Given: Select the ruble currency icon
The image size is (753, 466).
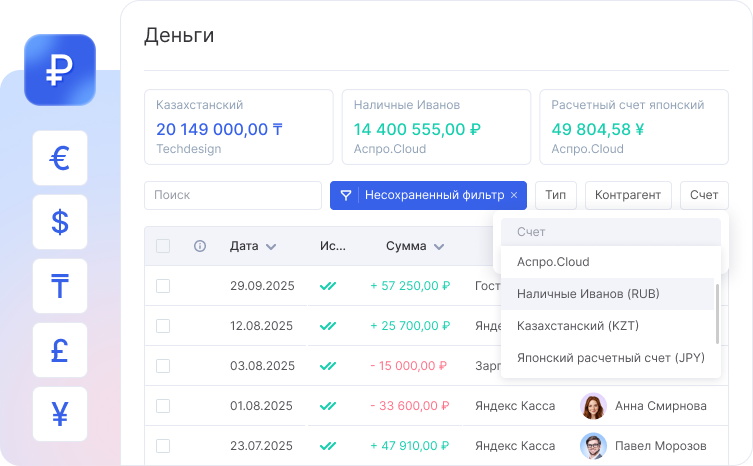Looking at the screenshot, I should click(60, 70).
